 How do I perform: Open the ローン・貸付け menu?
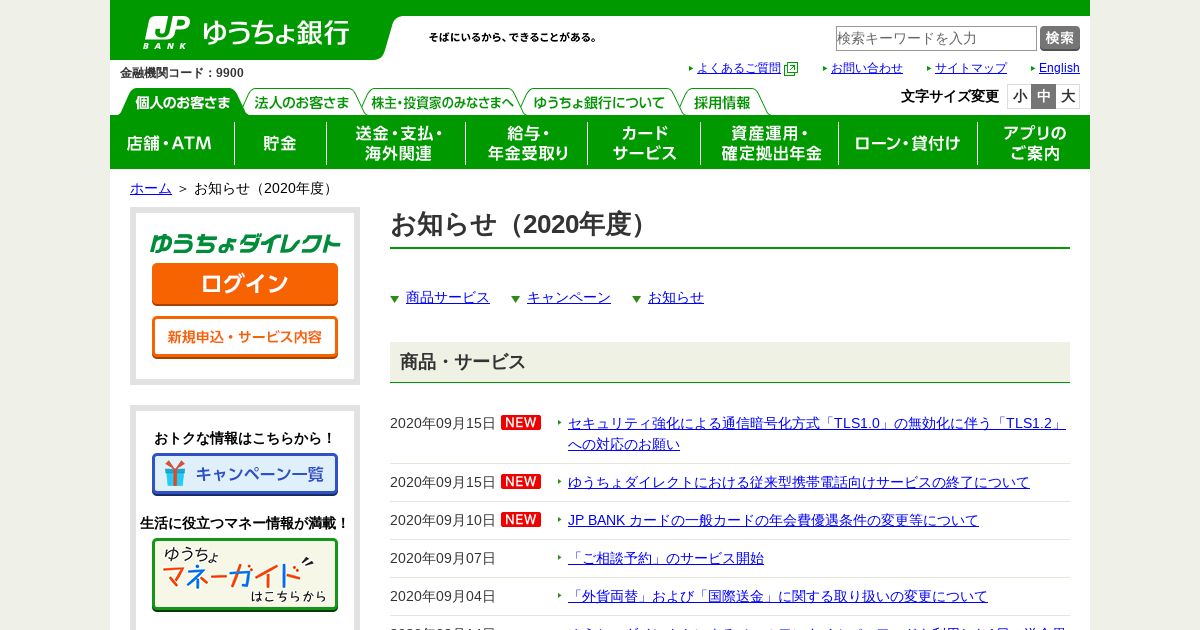[x=908, y=143]
